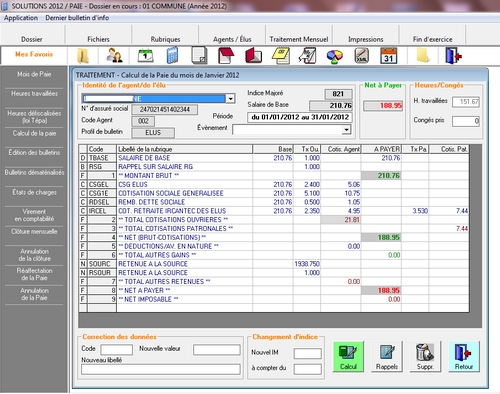This screenshot has width=500, height=394.
Task: Open Clôture mensuelle sidebar item
Action: [34, 232]
